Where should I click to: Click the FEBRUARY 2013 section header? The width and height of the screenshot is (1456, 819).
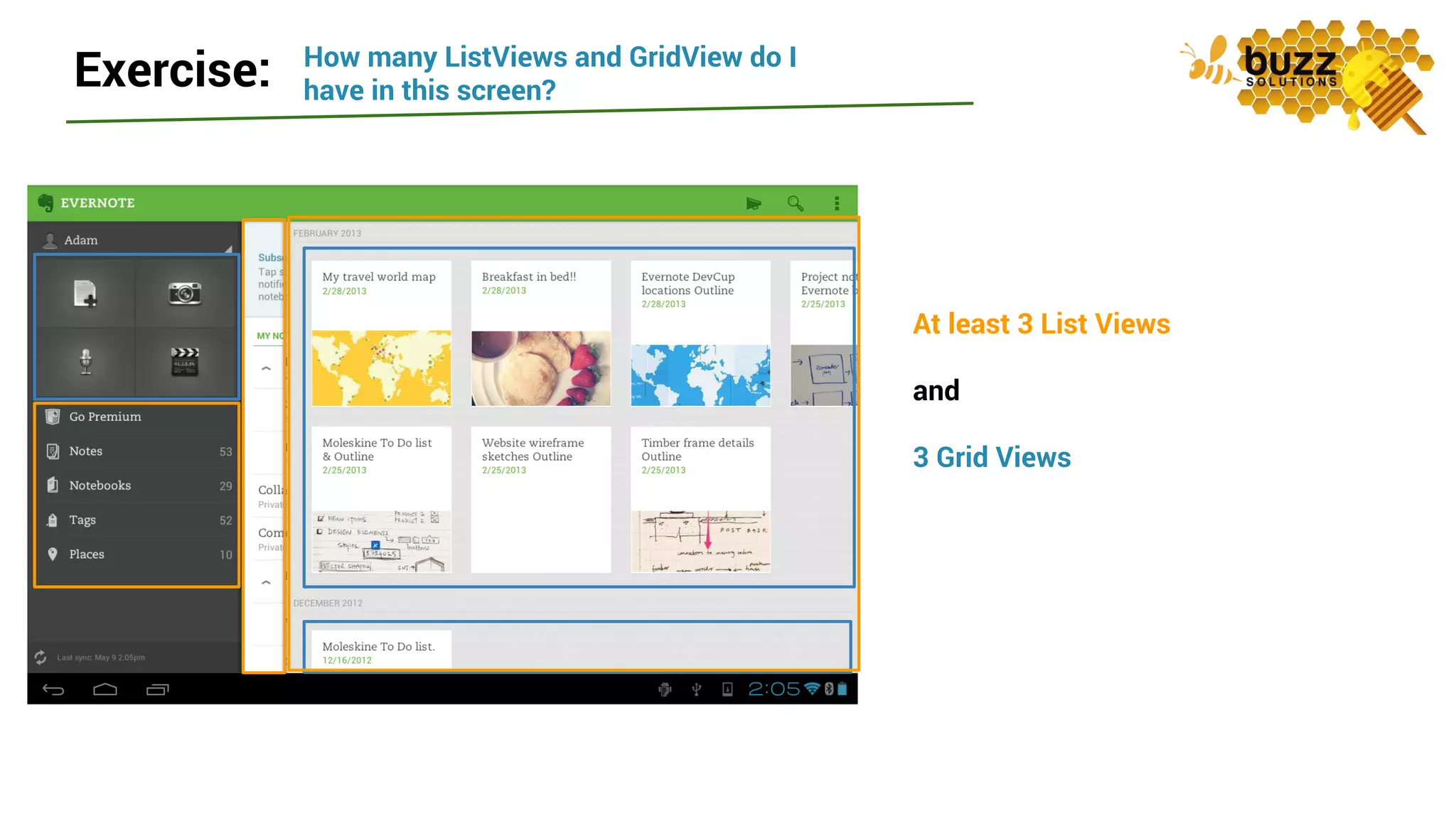click(x=327, y=233)
